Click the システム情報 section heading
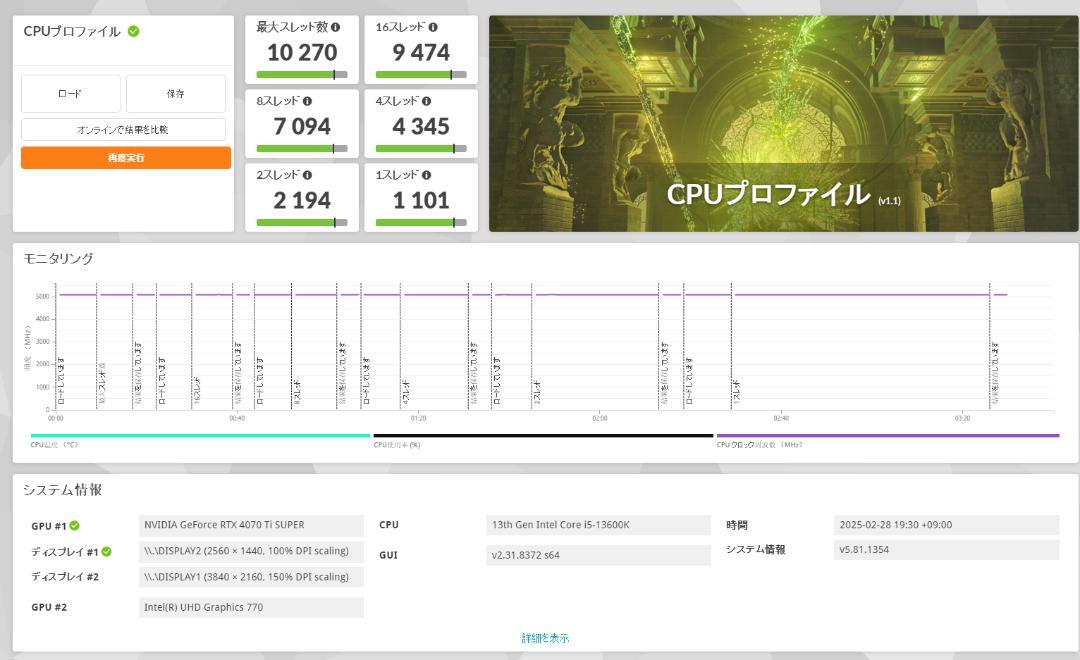The image size is (1080, 660). 63,490
